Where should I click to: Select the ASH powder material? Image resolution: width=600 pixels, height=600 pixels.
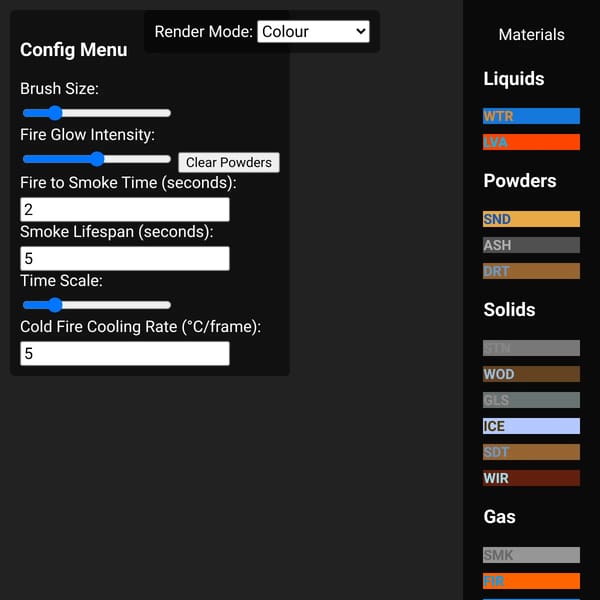tap(531, 245)
